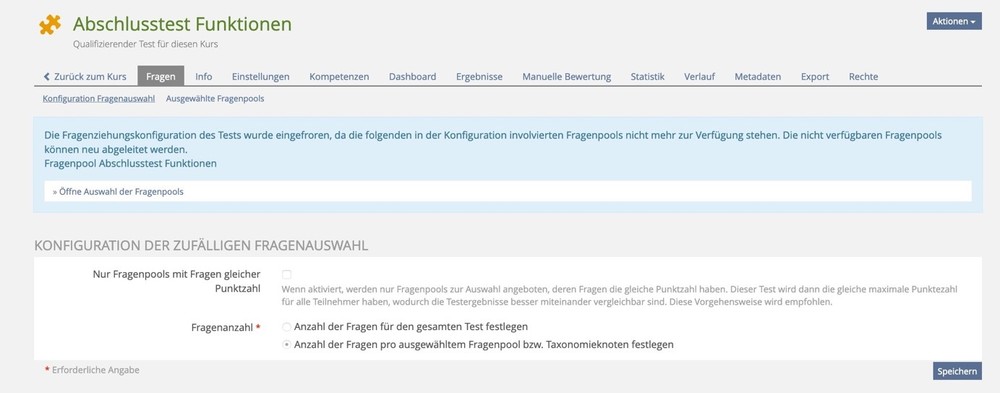Screen dimensions: 1000x393
Task: Open Ausgewählte Fragenpools sub-tab
Action: coord(215,99)
